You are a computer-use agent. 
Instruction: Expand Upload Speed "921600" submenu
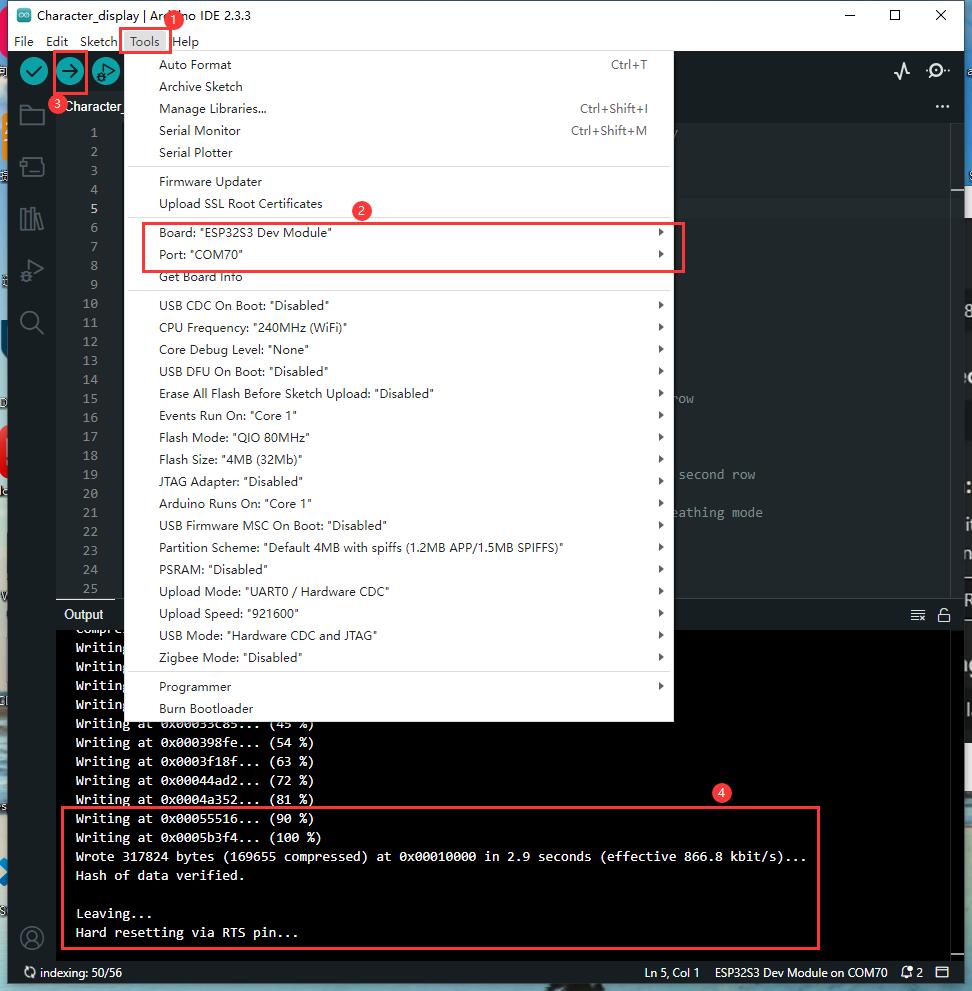pos(399,614)
